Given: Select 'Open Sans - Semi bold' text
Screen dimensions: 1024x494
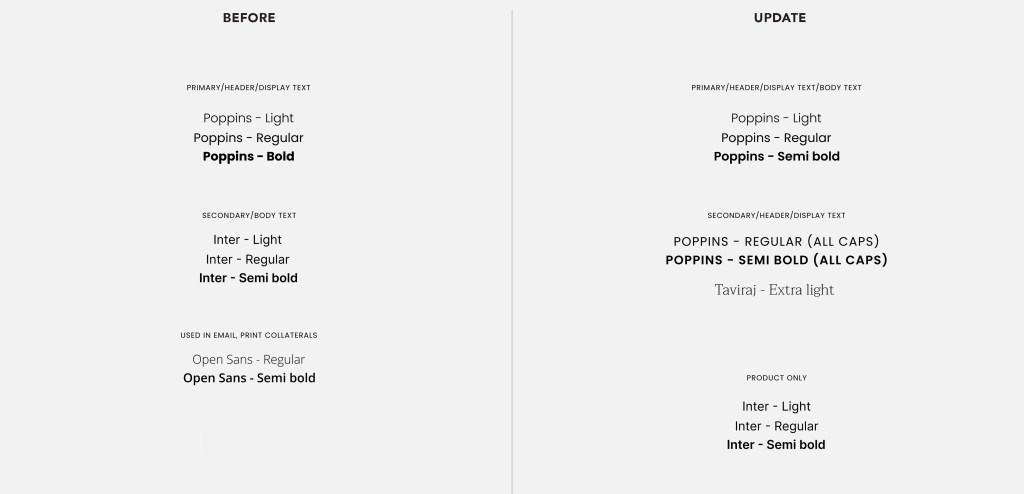Looking at the screenshot, I should click(249, 378).
